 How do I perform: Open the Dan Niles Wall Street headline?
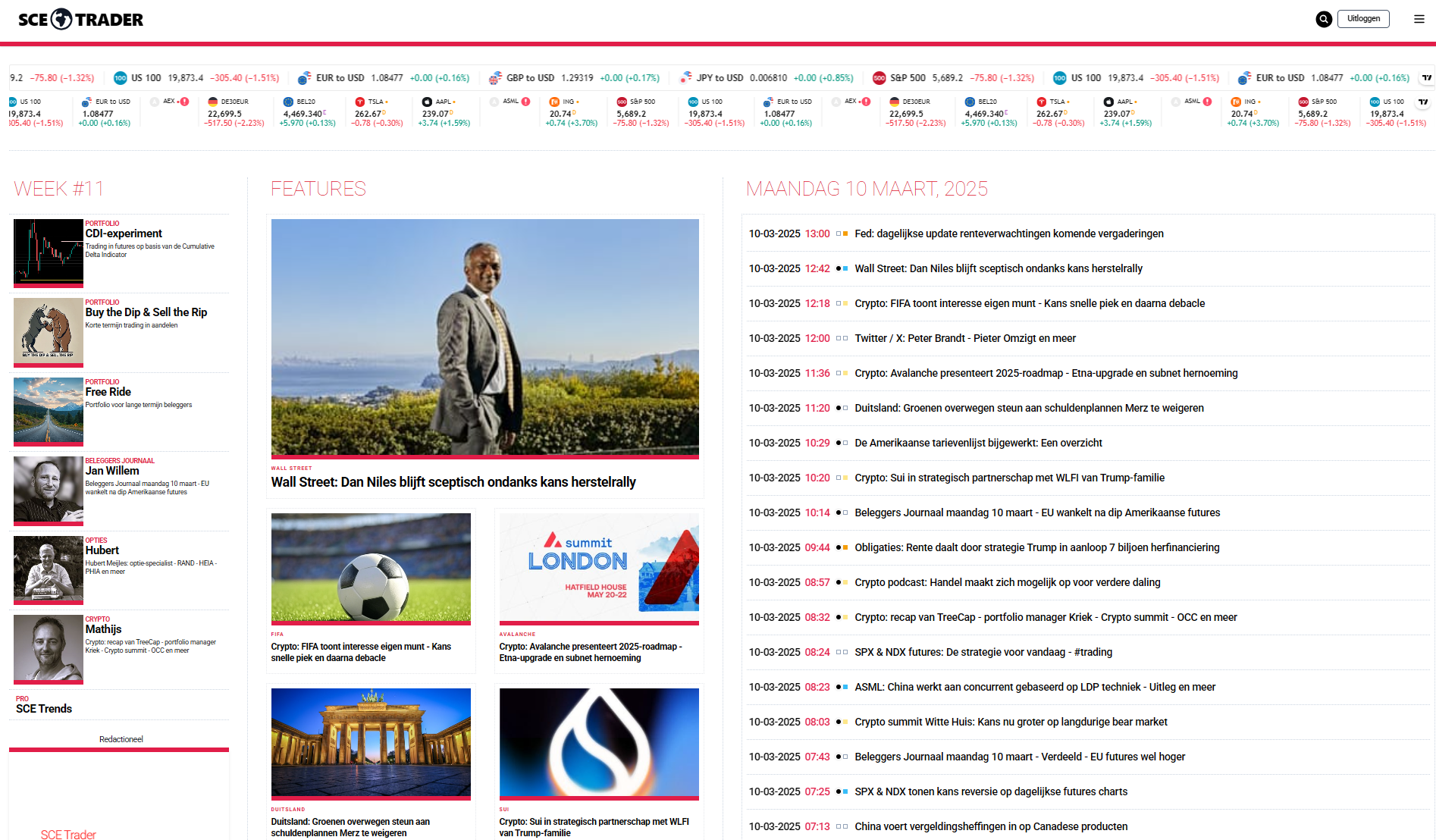click(x=453, y=482)
